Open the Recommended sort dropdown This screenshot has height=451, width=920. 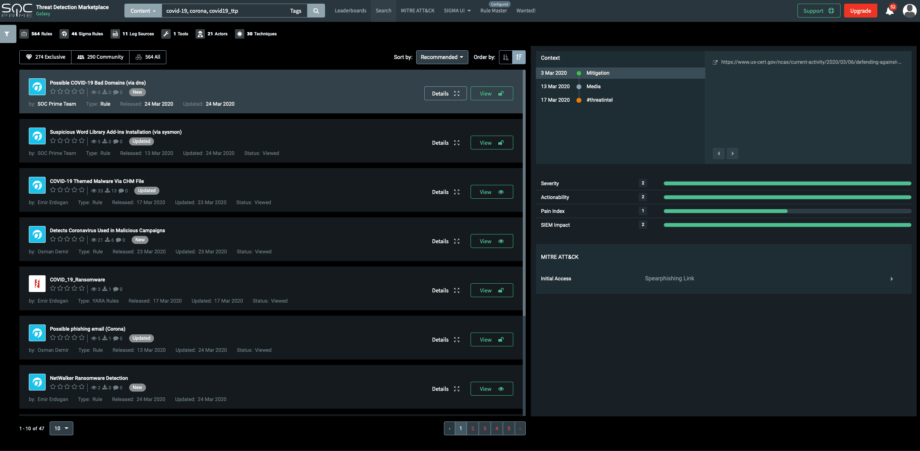pyautogui.click(x=442, y=57)
